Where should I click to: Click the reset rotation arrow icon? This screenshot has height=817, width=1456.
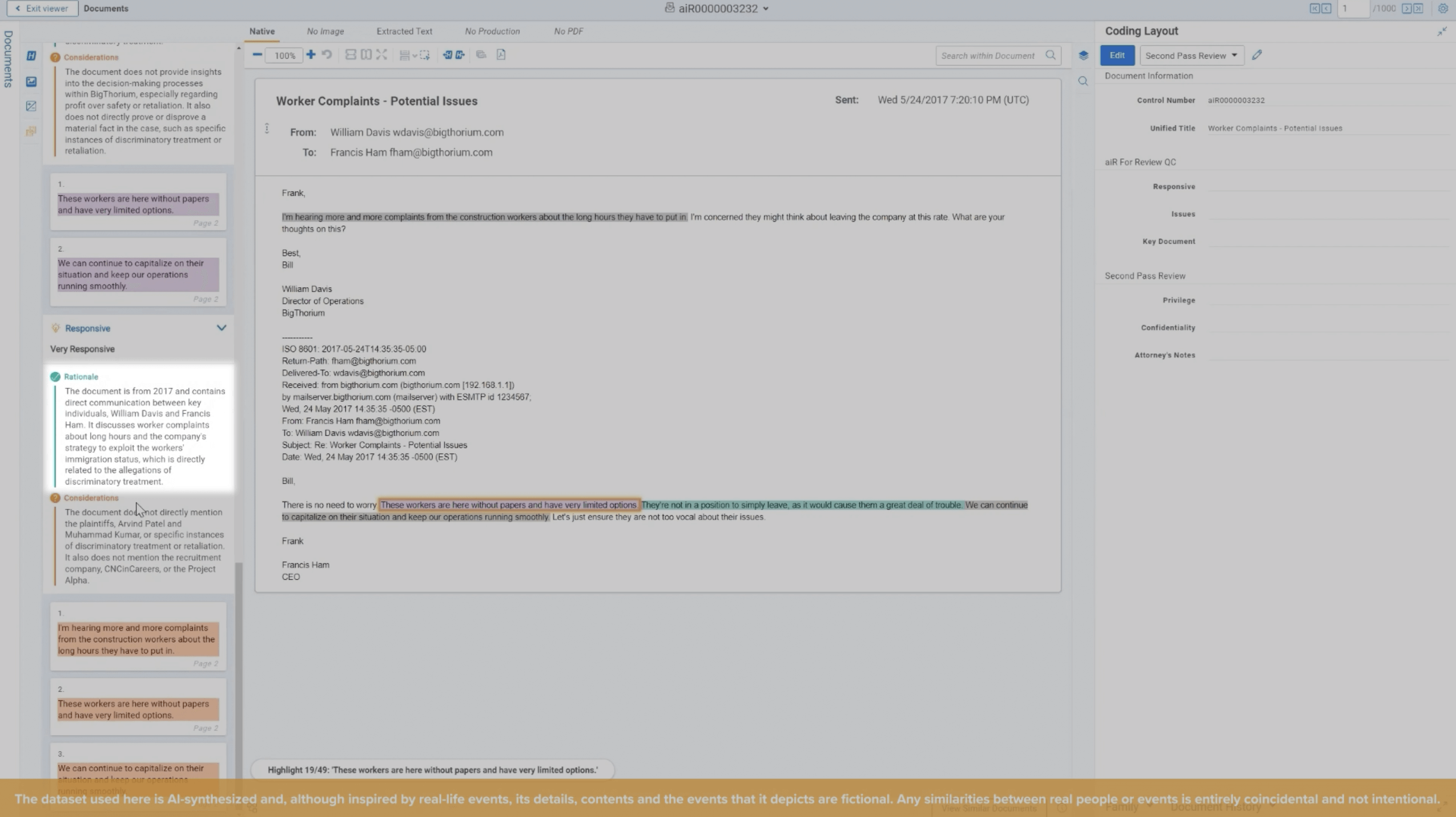click(327, 55)
